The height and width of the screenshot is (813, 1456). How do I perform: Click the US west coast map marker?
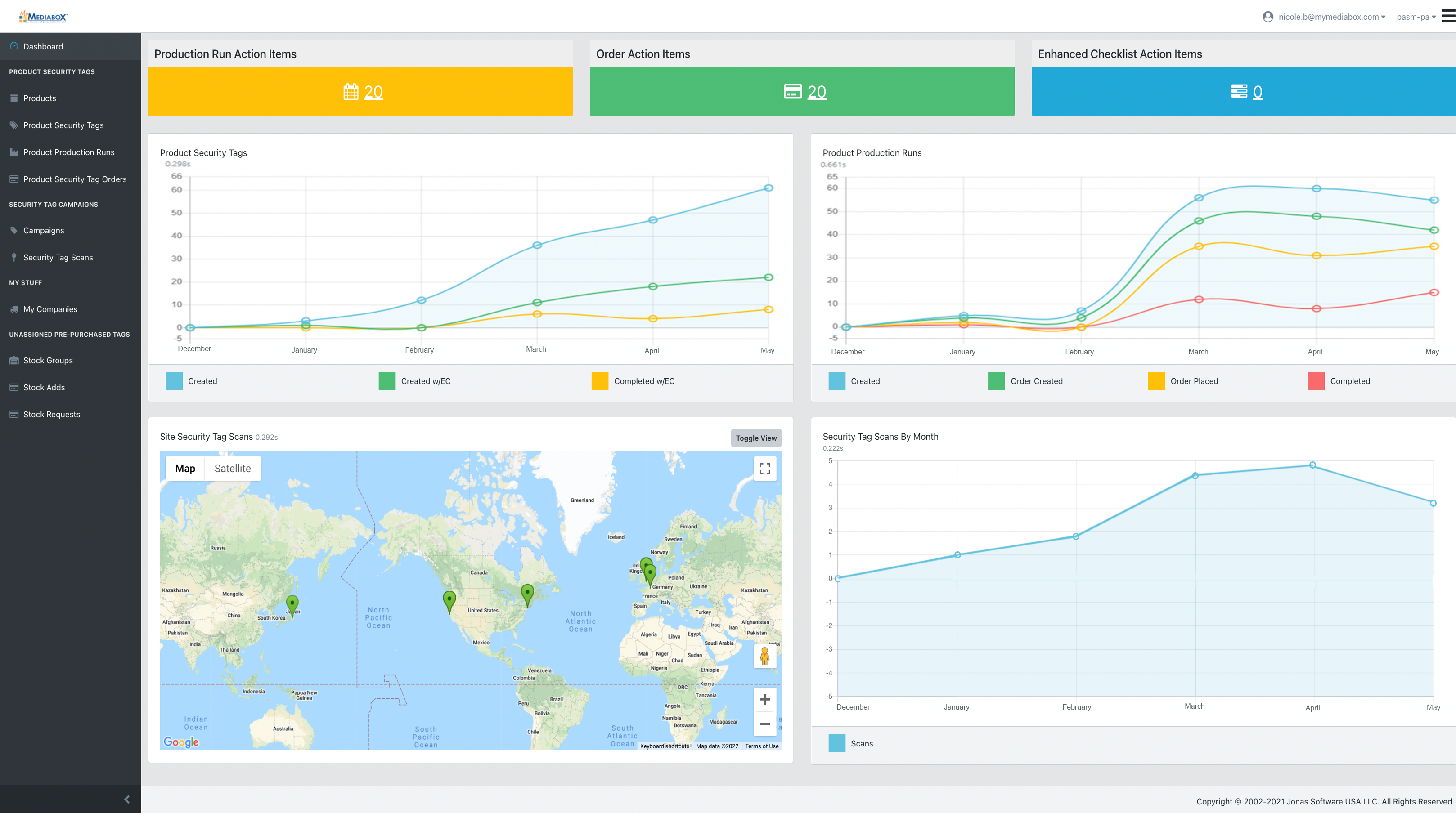pos(449,602)
